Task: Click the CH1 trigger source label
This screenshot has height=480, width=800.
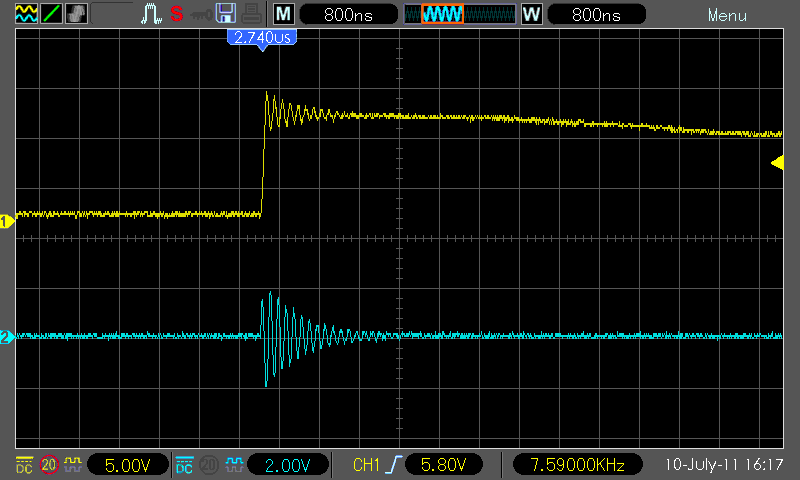Action: coord(366,465)
